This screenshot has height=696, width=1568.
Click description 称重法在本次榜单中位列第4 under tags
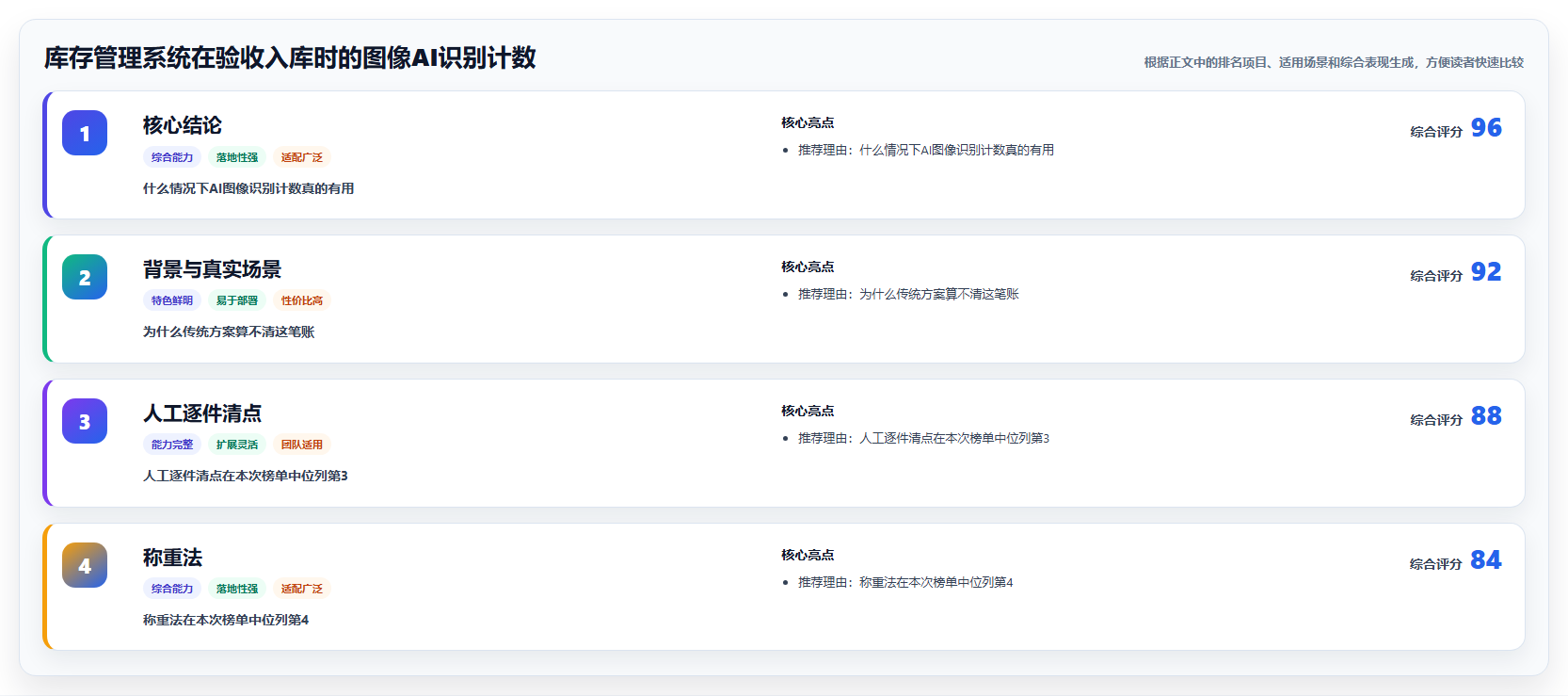pos(226,620)
